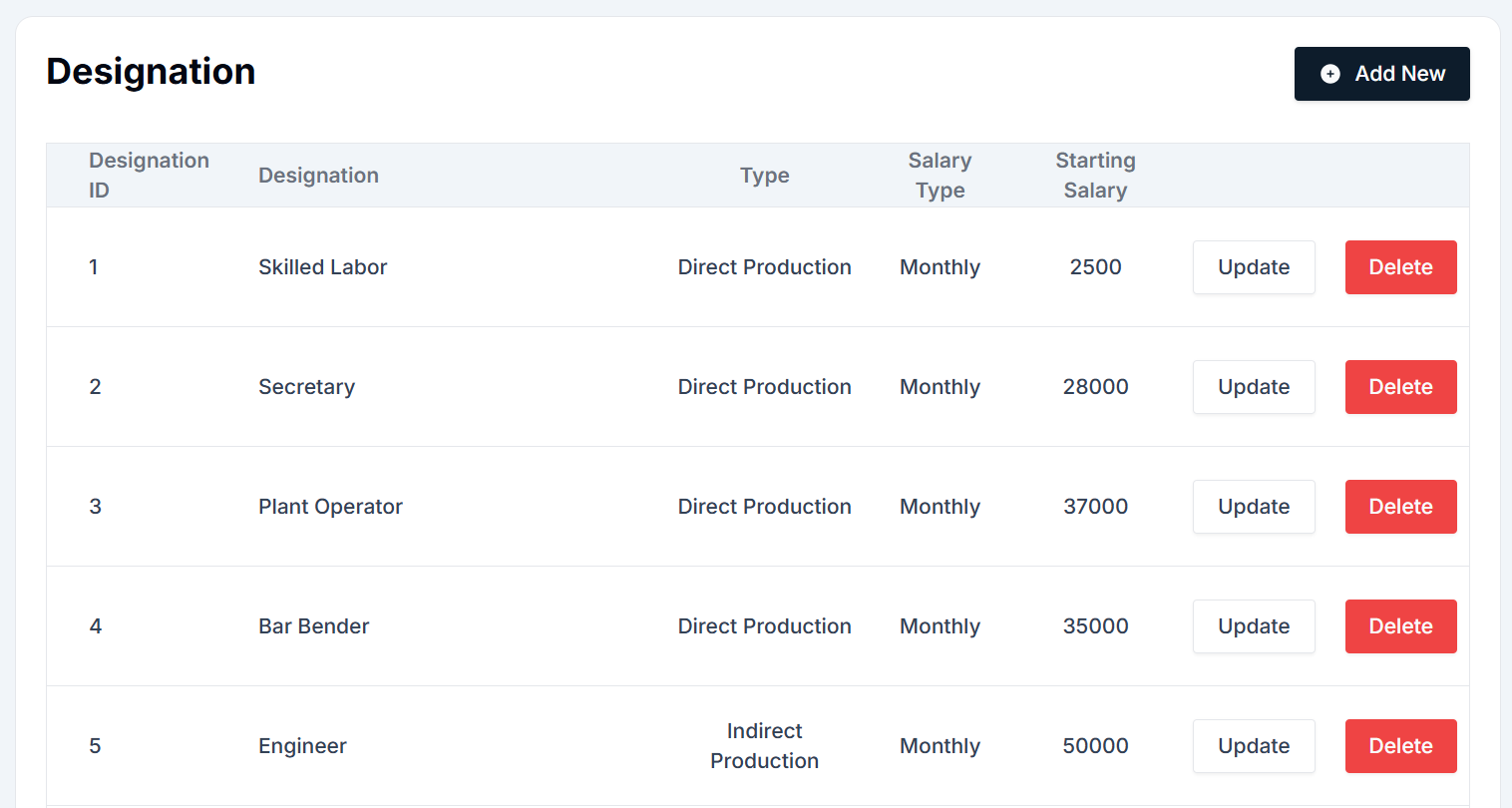Delete the Plant Operator designation
This screenshot has width=1512, height=808.
tap(1400, 506)
